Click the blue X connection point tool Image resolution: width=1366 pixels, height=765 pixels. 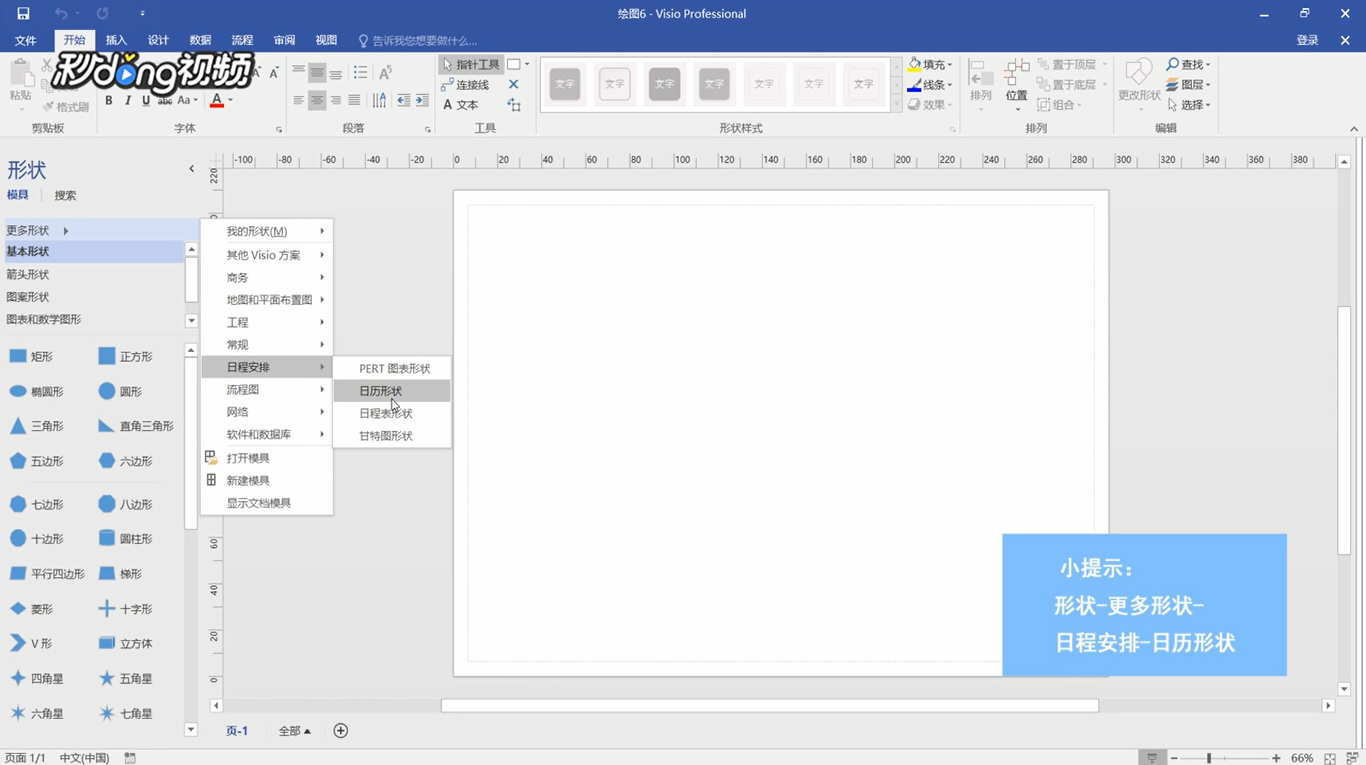(x=514, y=85)
